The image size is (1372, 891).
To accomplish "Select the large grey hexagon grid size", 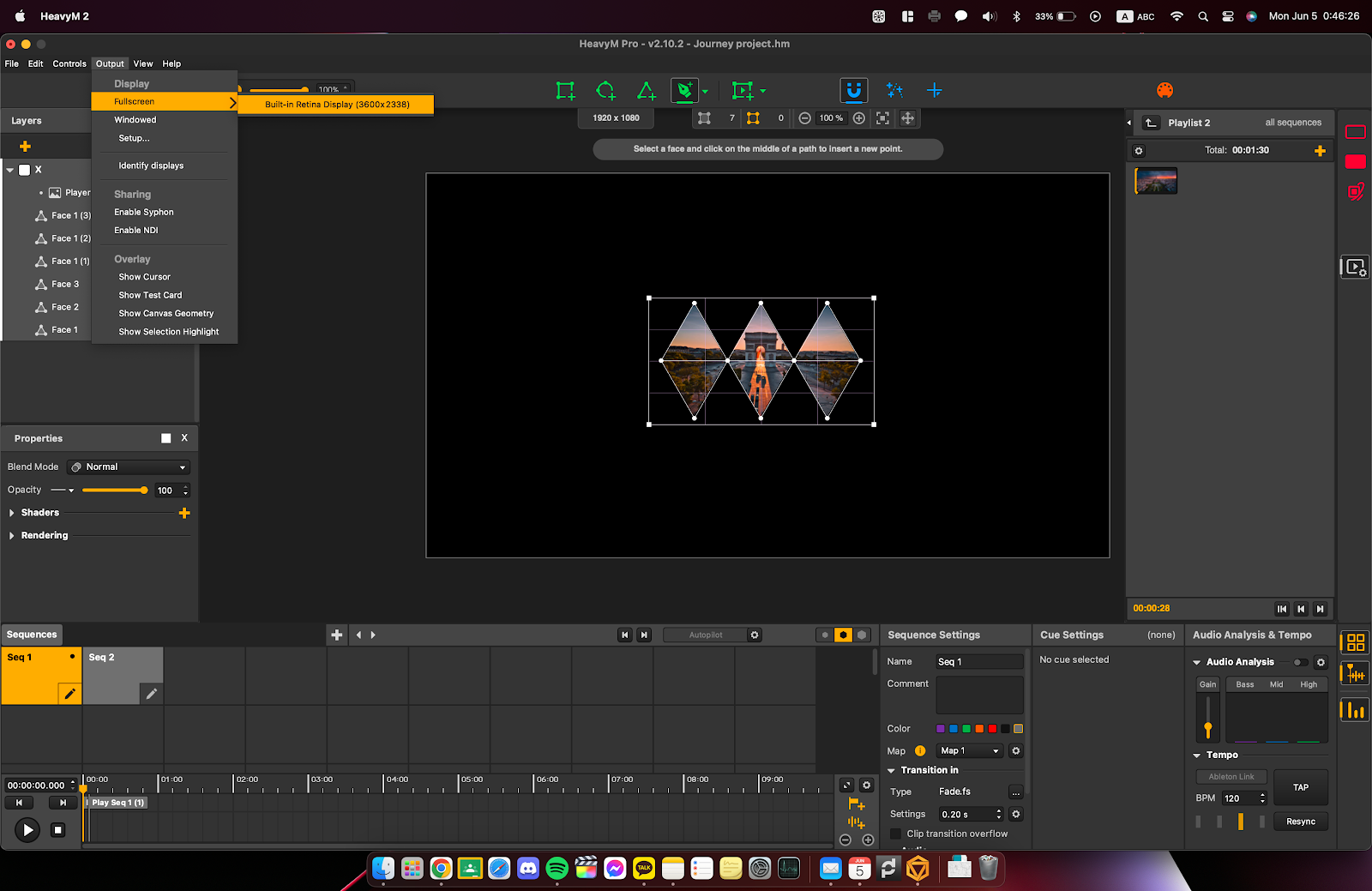I will click(x=862, y=635).
